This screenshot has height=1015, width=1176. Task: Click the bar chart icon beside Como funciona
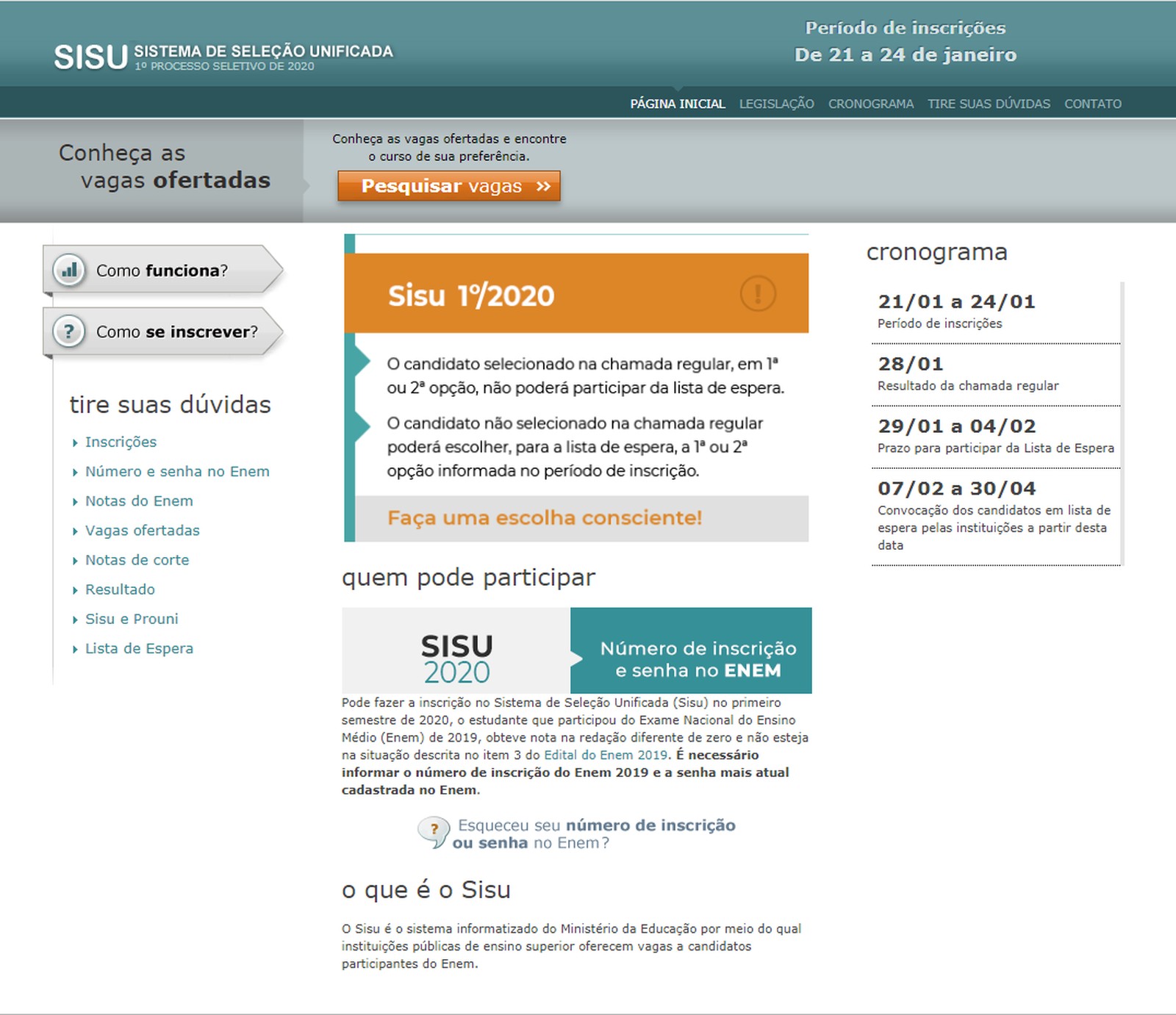pos(69,270)
